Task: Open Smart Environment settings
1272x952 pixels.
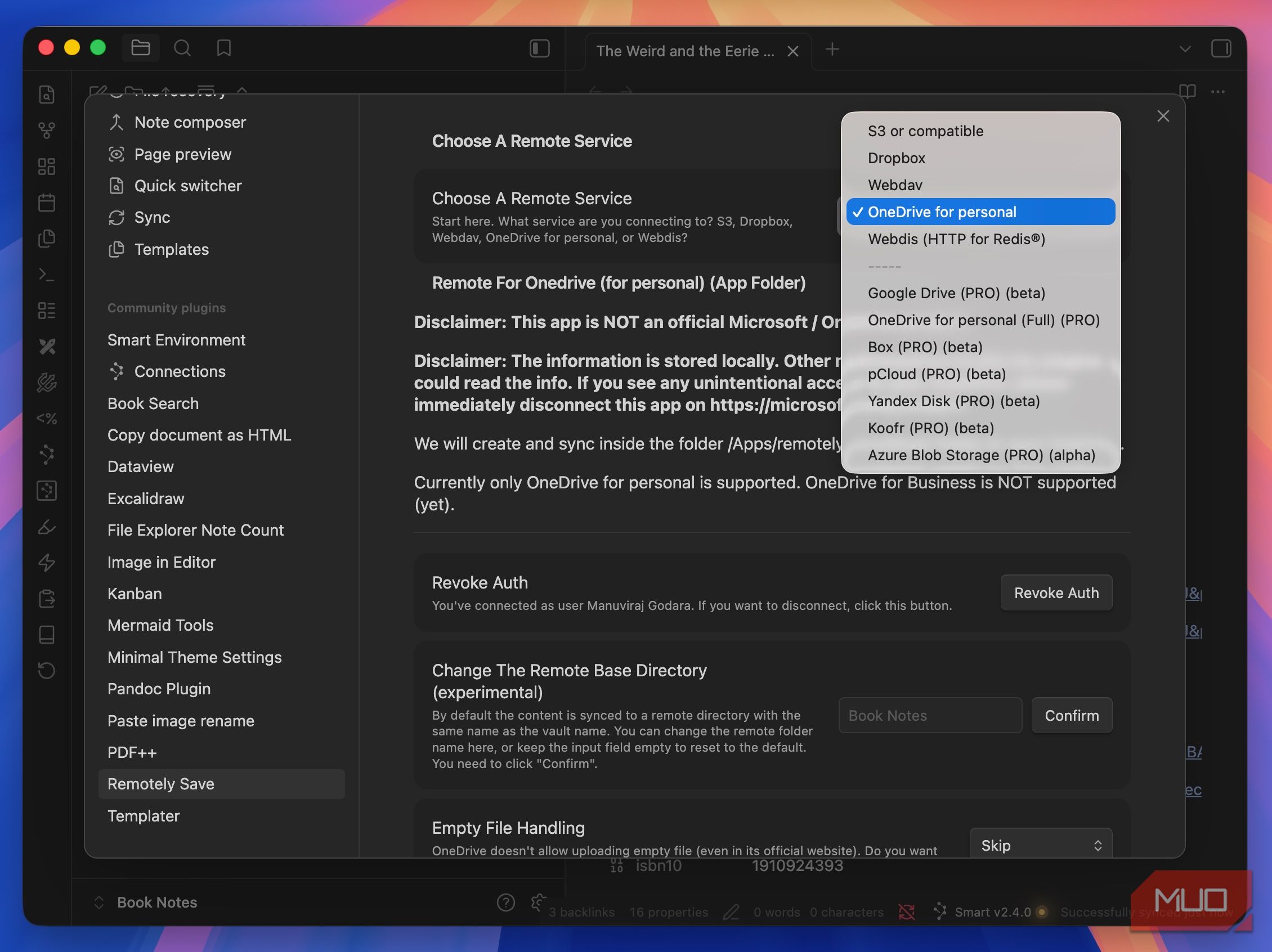Action: coord(221,340)
